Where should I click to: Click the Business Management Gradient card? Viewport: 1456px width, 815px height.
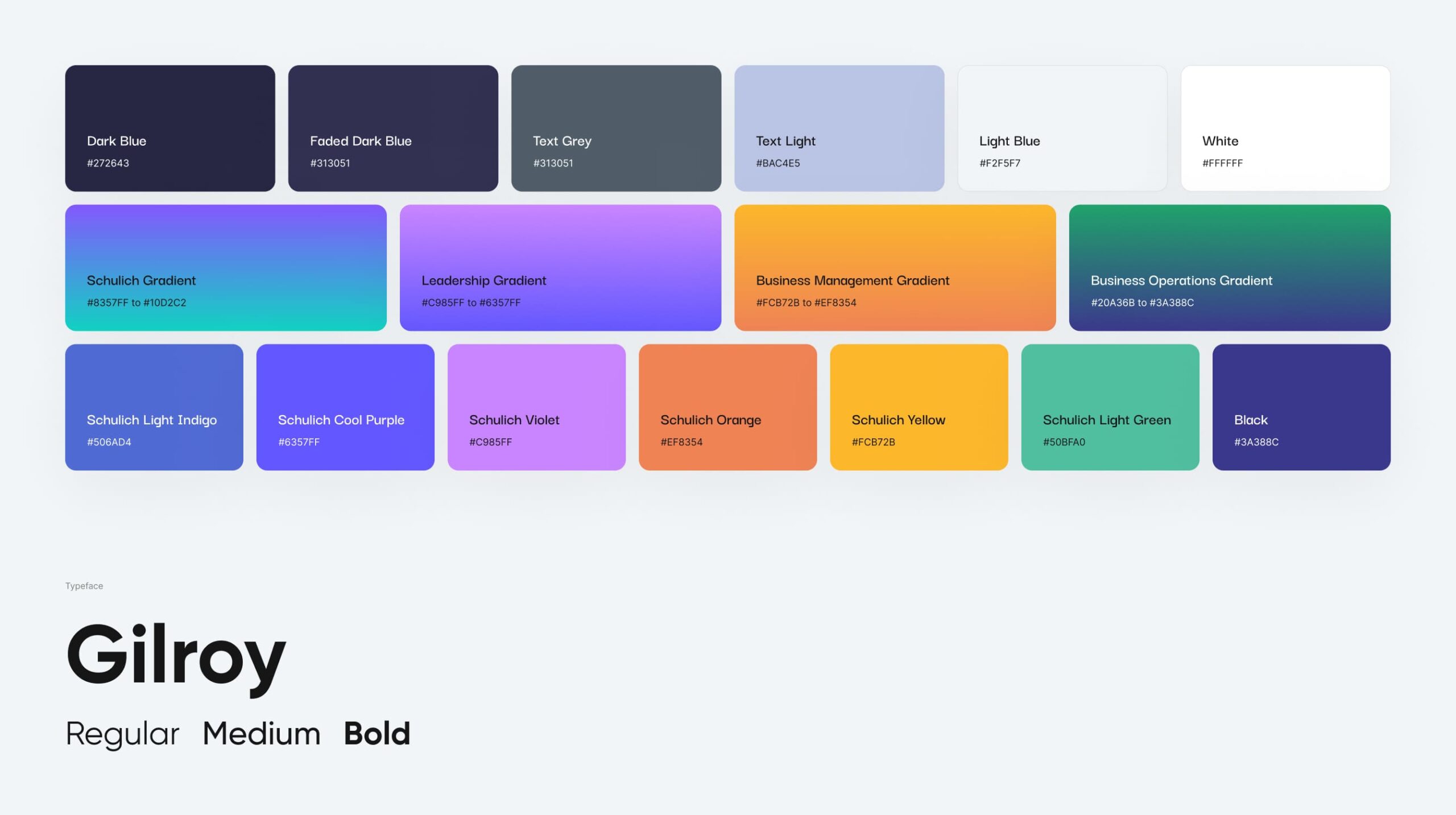[895, 268]
